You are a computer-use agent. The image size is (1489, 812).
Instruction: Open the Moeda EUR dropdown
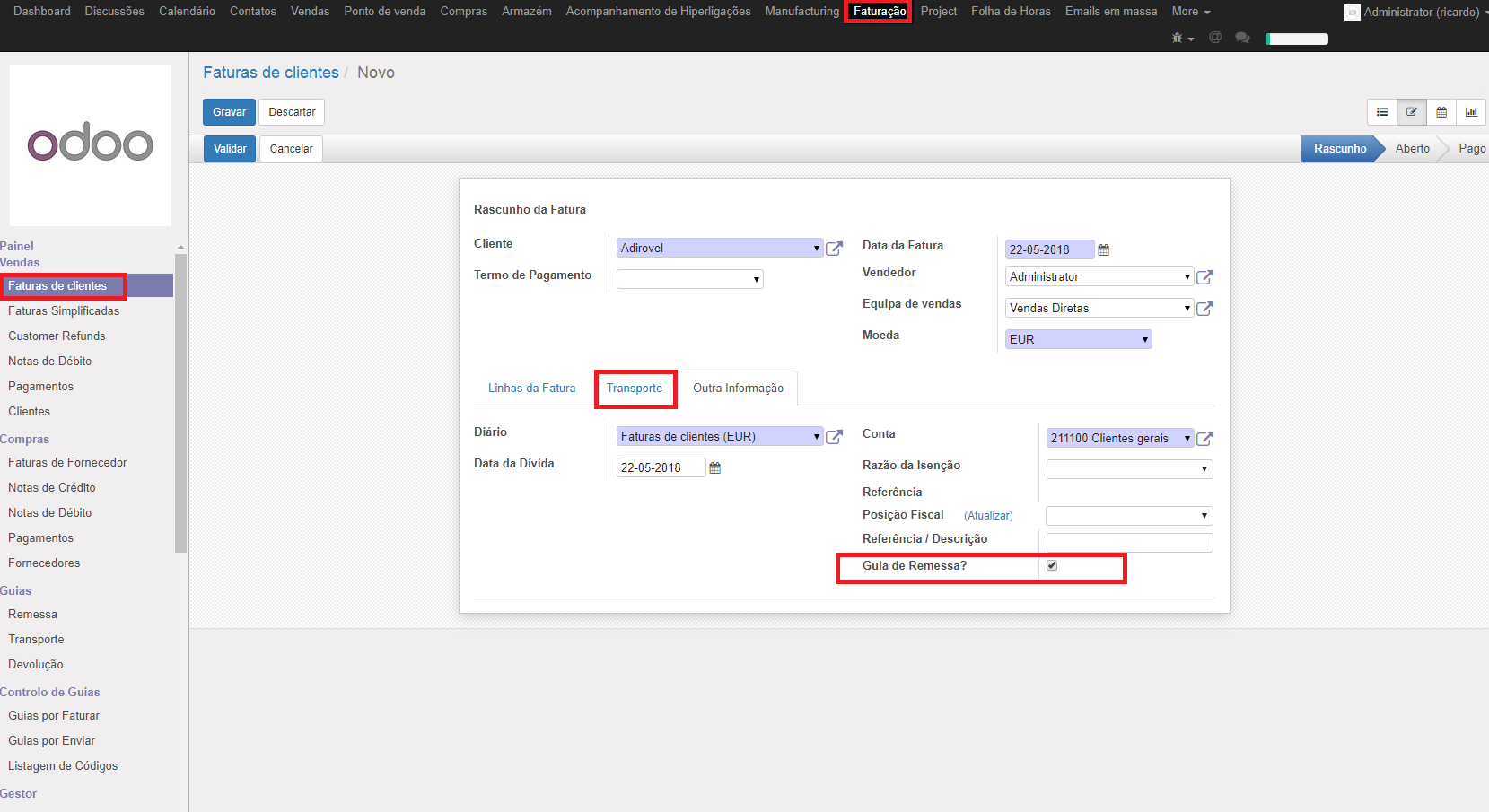(1078, 339)
